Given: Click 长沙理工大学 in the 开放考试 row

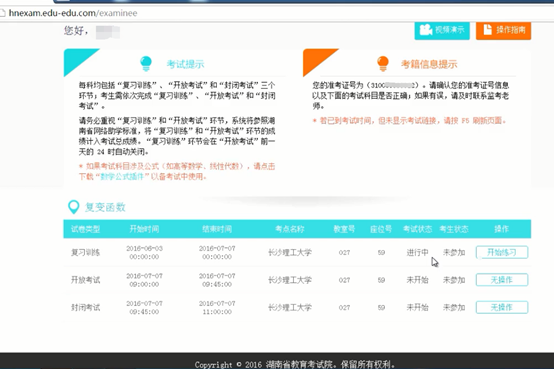Looking at the screenshot, I should [x=290, y=280].
